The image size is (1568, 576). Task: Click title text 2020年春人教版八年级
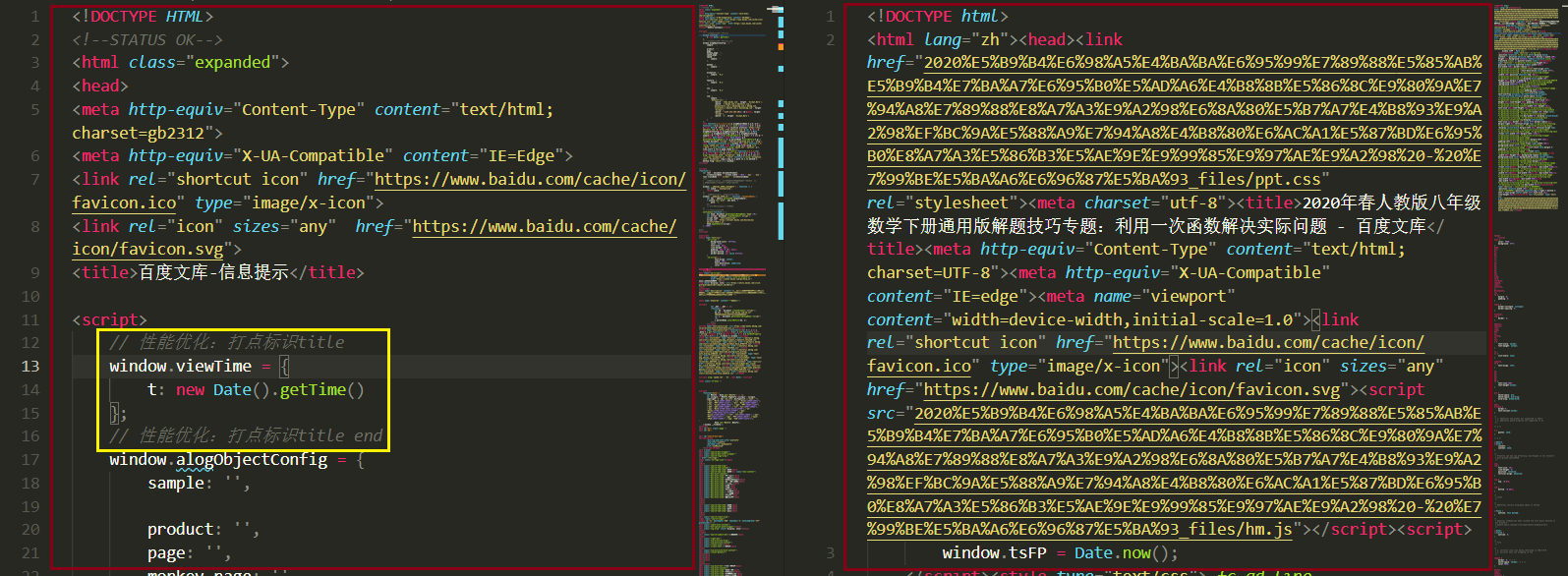pos(1392,202)
